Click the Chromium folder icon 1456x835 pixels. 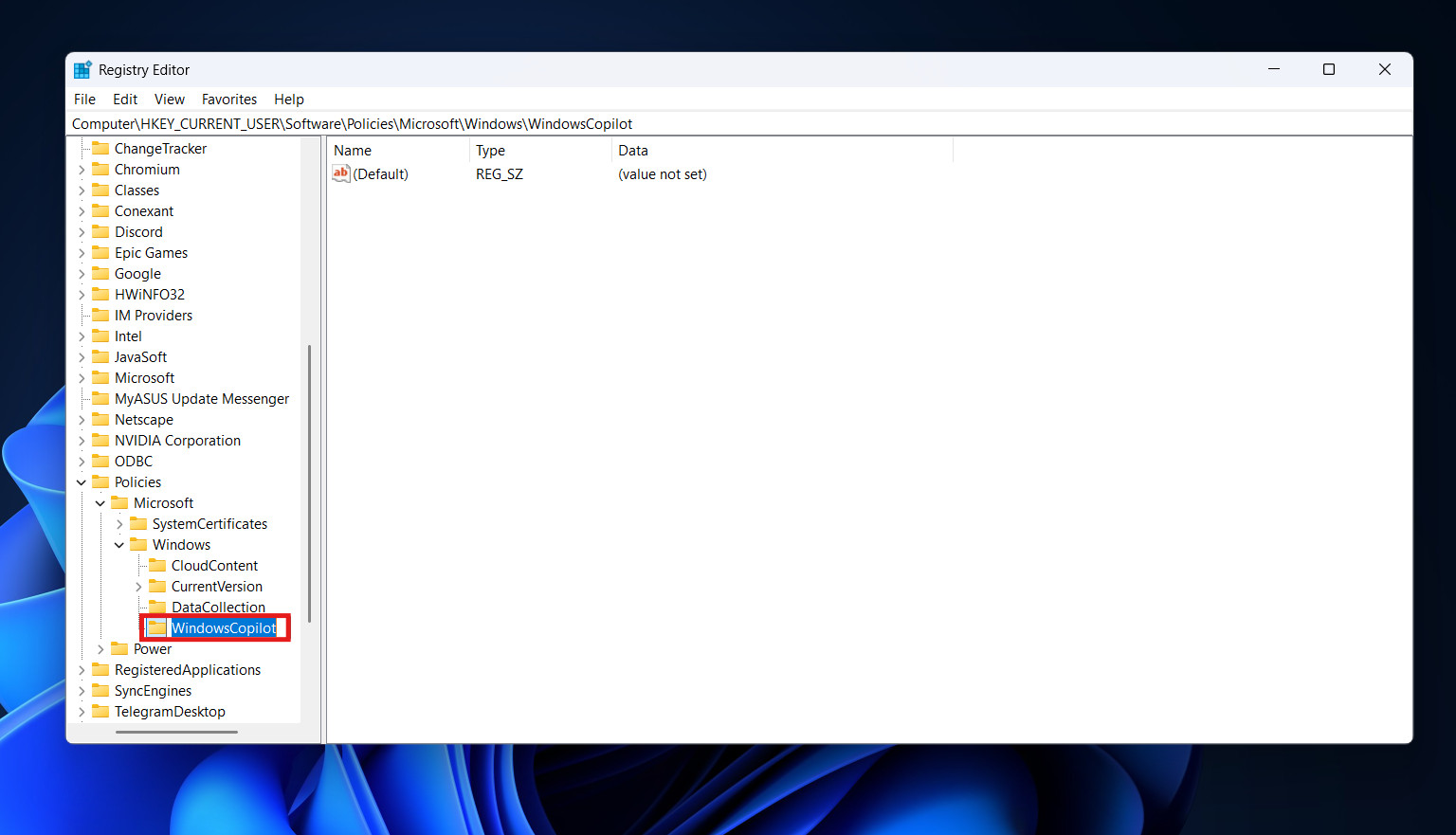(102, 169)
